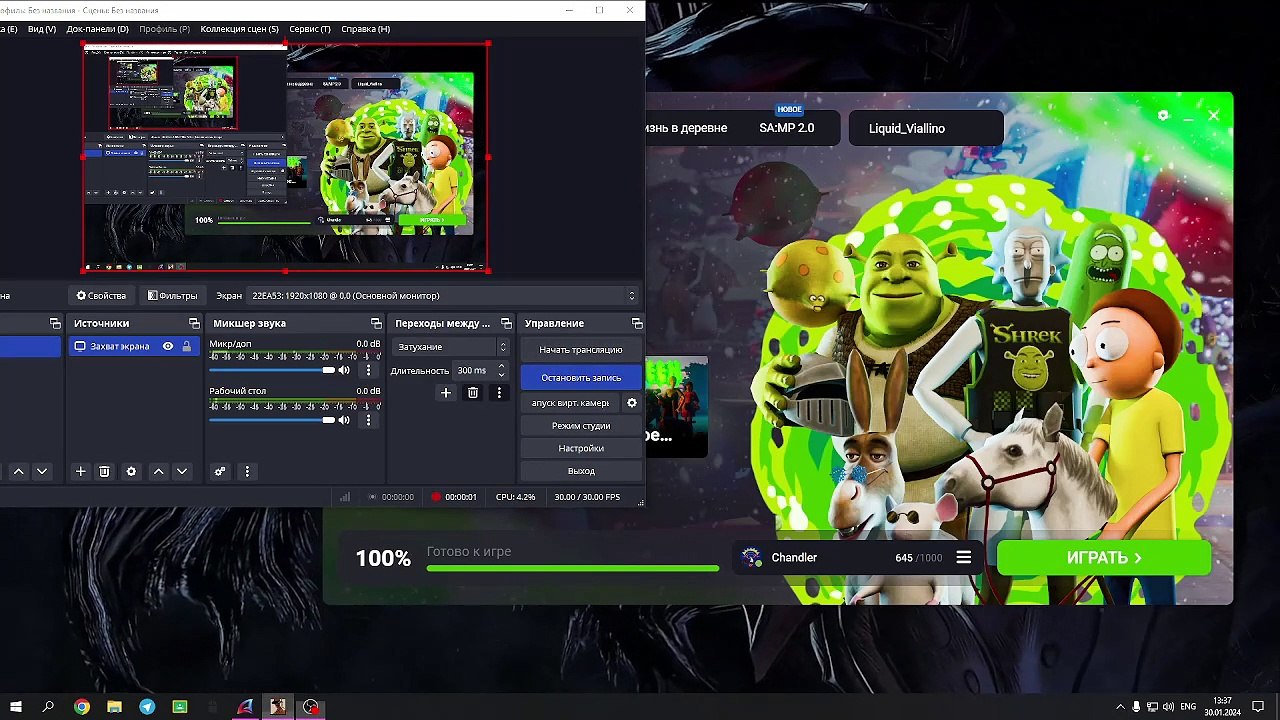The width and height of the screenshot is (1280, 720).
Task: Open the ENG input language switcher
Action: point(1188,707)
